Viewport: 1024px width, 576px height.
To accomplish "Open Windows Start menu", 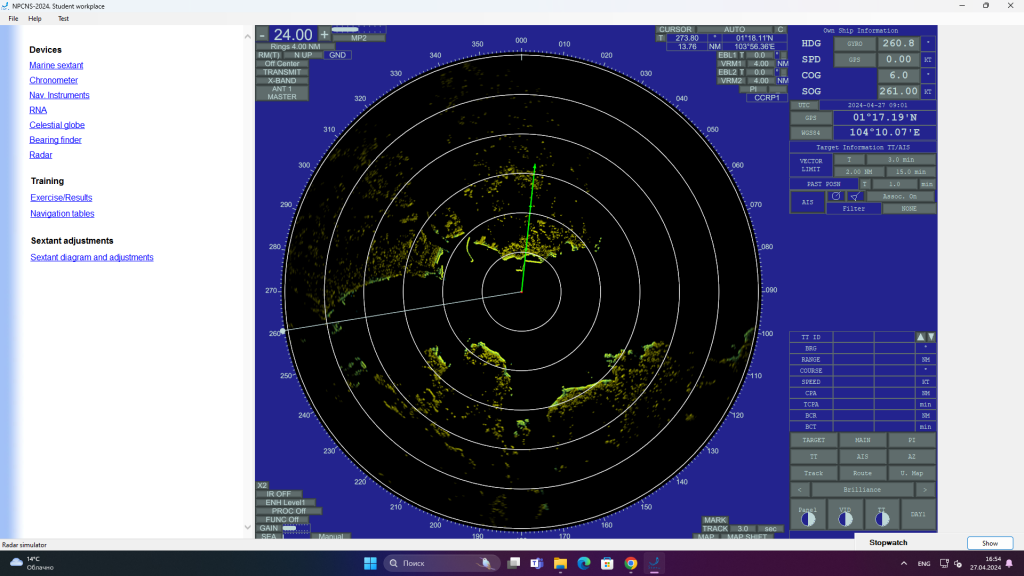I will [x=370, y=563].
